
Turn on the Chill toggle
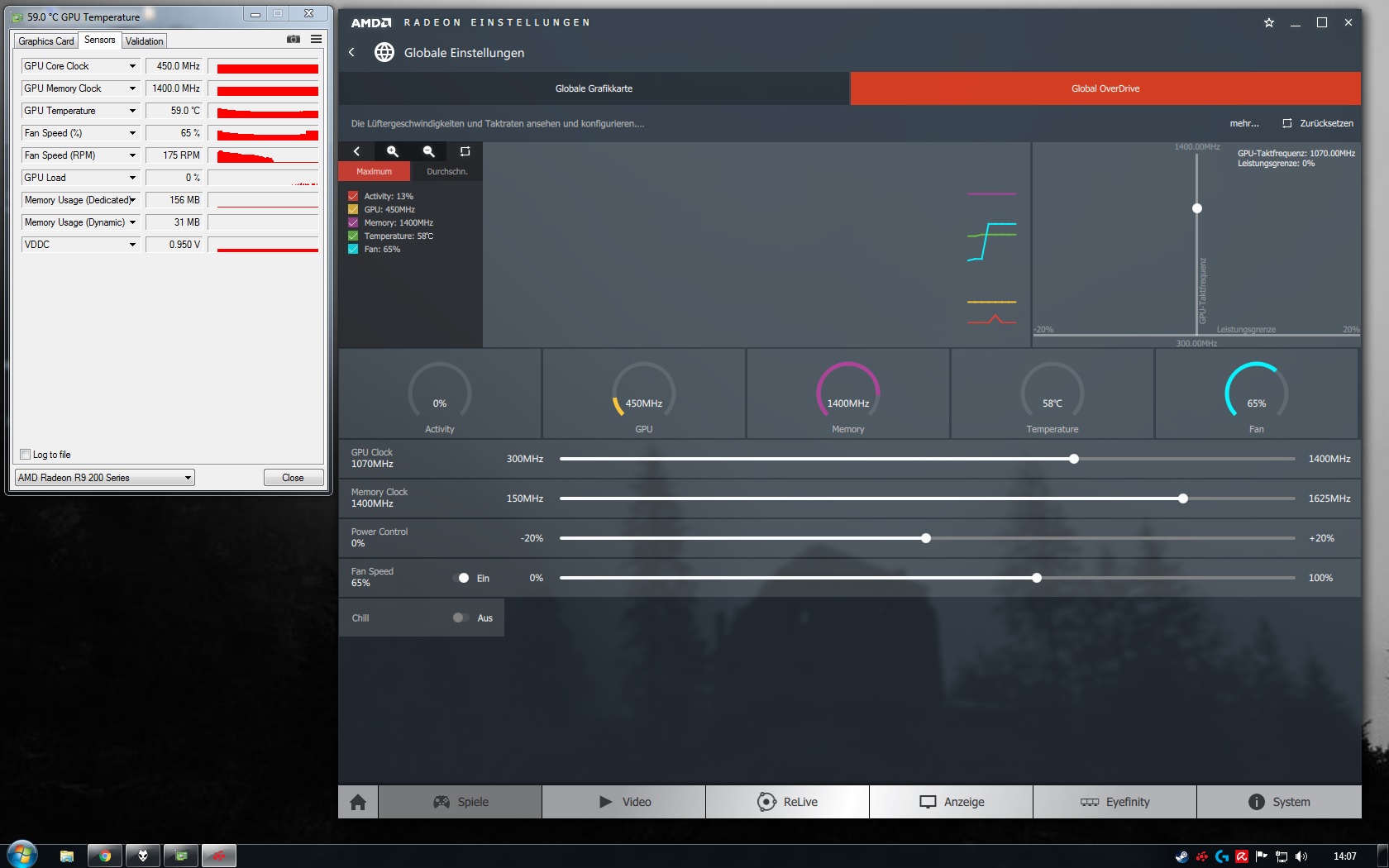point(461,618)
